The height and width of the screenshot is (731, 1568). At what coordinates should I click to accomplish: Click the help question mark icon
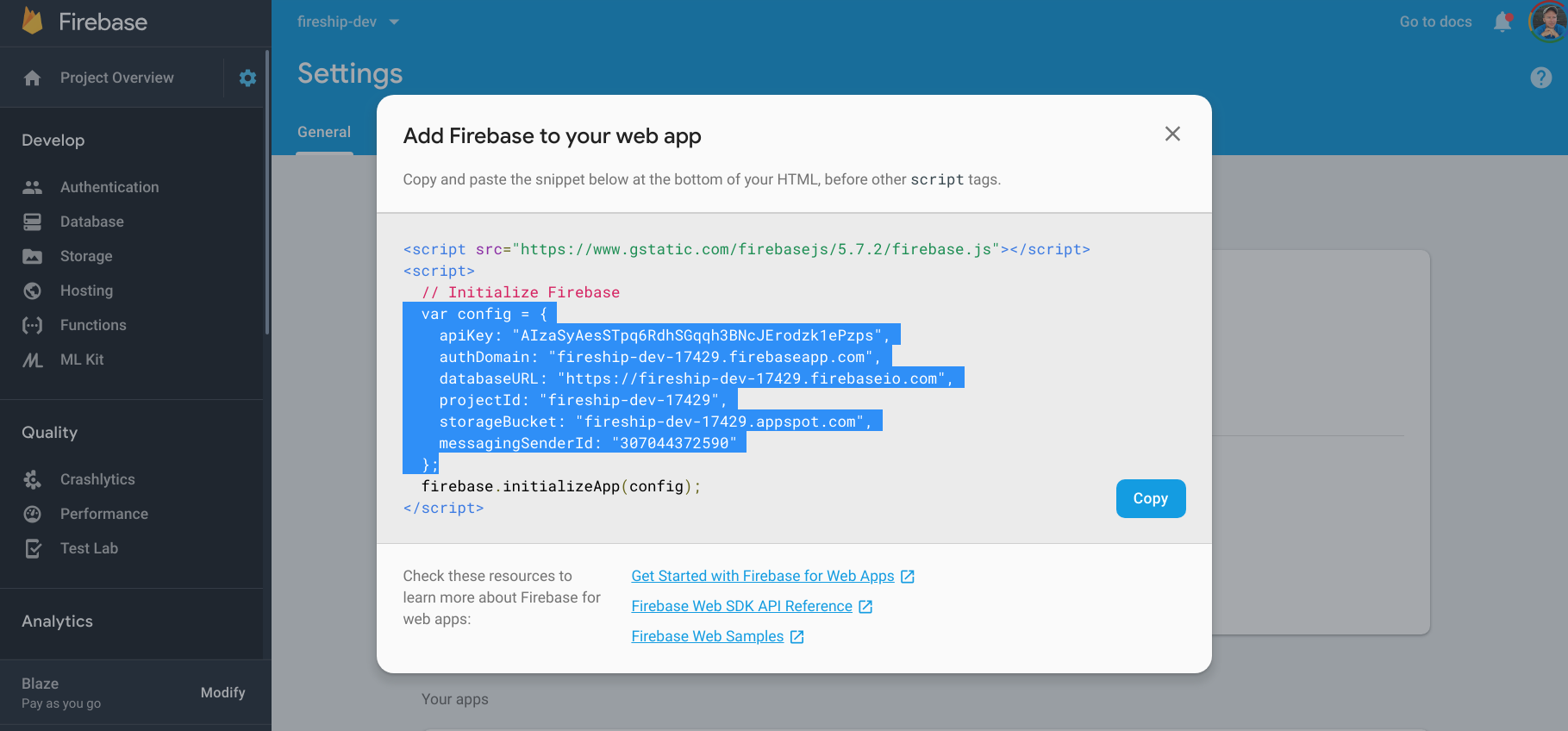(x=1541, y=78)
